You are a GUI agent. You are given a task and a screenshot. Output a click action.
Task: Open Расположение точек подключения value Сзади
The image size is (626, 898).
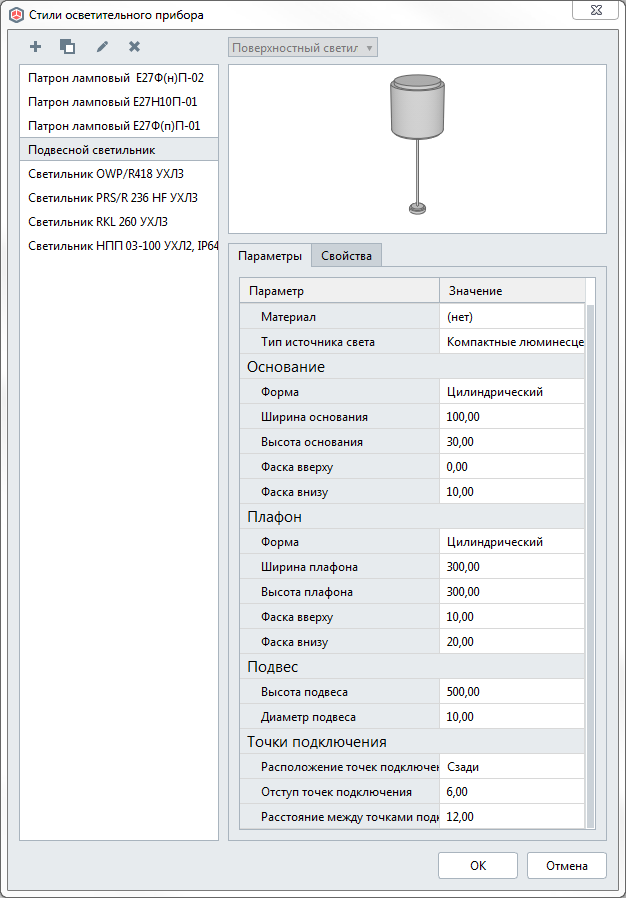click(x=512, y=767)
